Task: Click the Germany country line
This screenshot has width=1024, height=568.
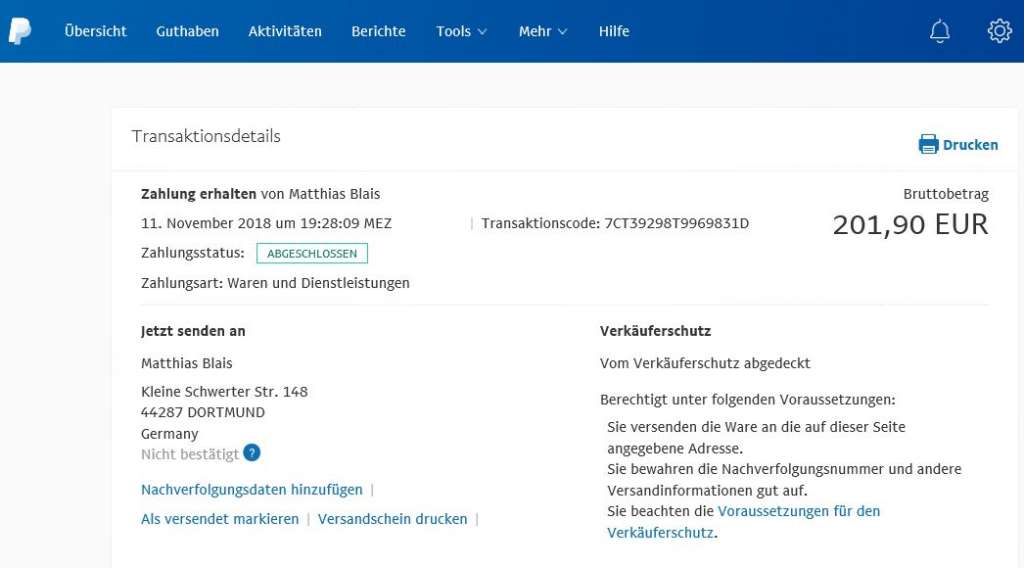Action: pyautogui.click(x=170, y=434)
